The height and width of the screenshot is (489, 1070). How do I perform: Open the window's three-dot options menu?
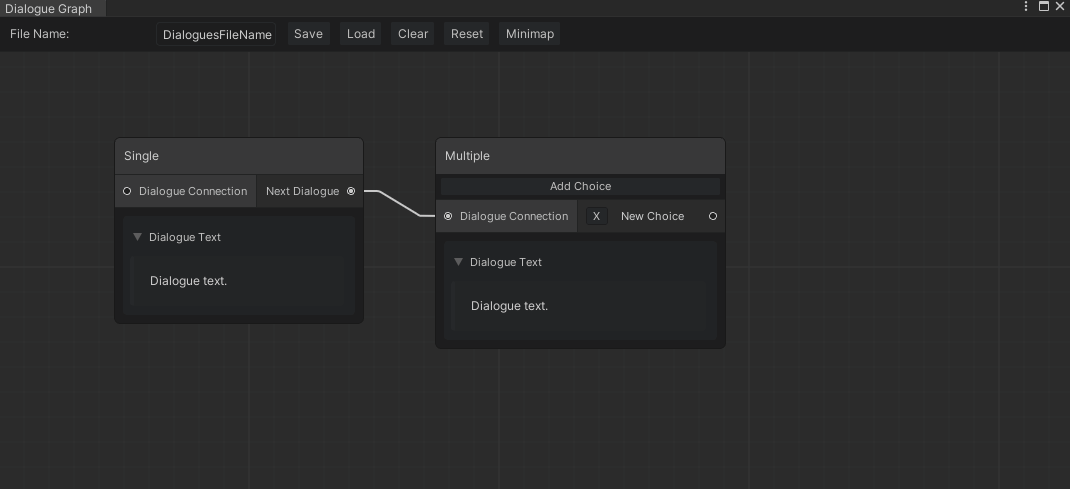click(x=1026, y=7)
